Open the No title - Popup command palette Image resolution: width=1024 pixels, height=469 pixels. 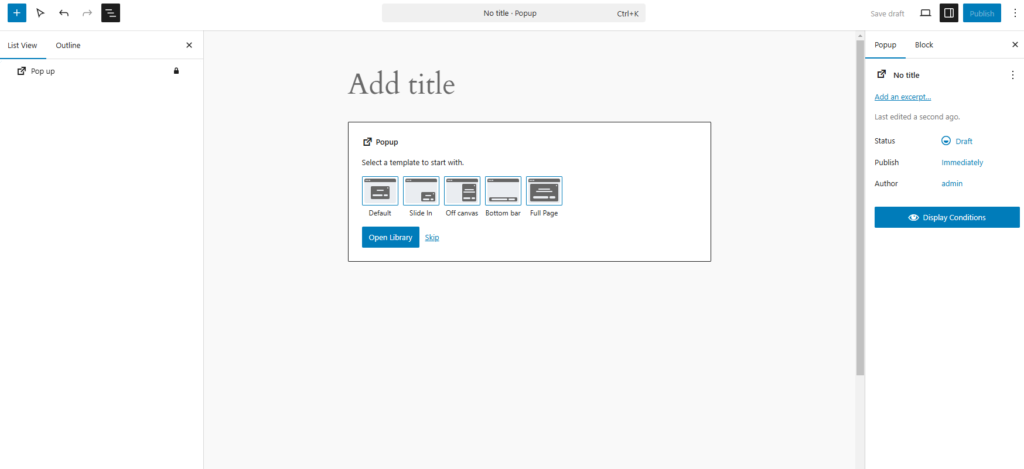pos(513,13)
